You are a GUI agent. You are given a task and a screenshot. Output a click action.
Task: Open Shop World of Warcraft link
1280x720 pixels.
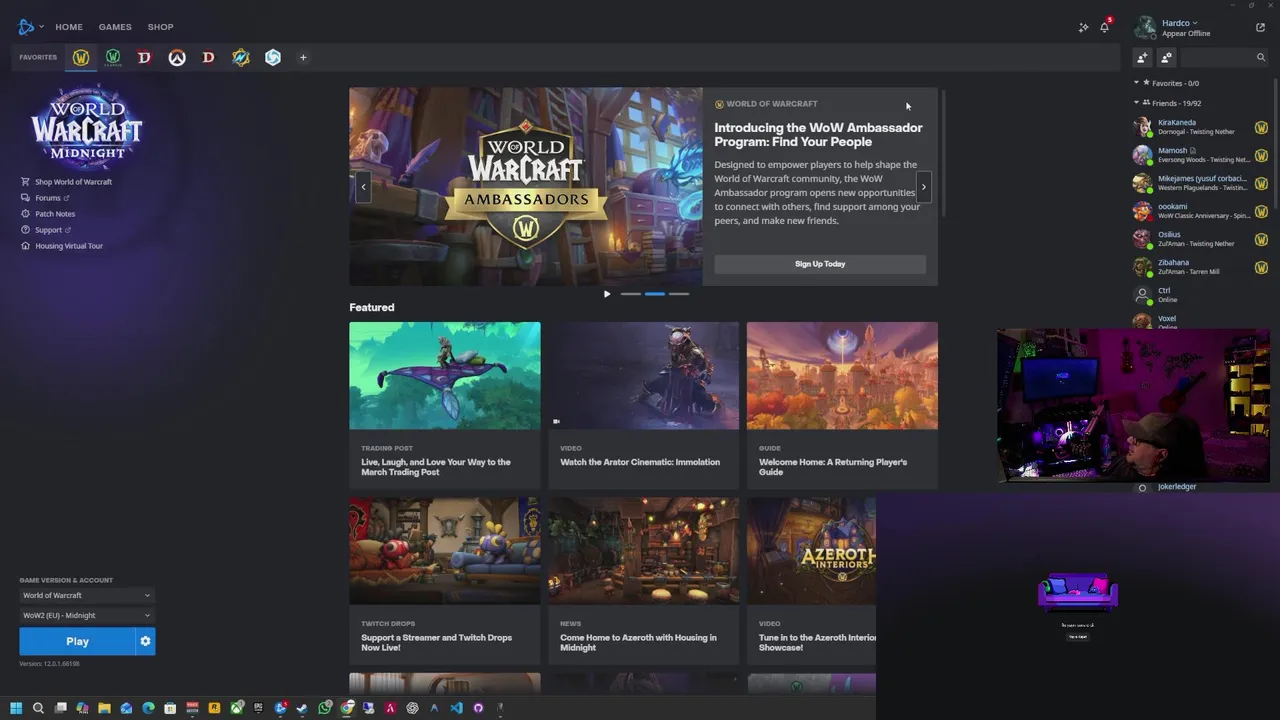(66, 182)
